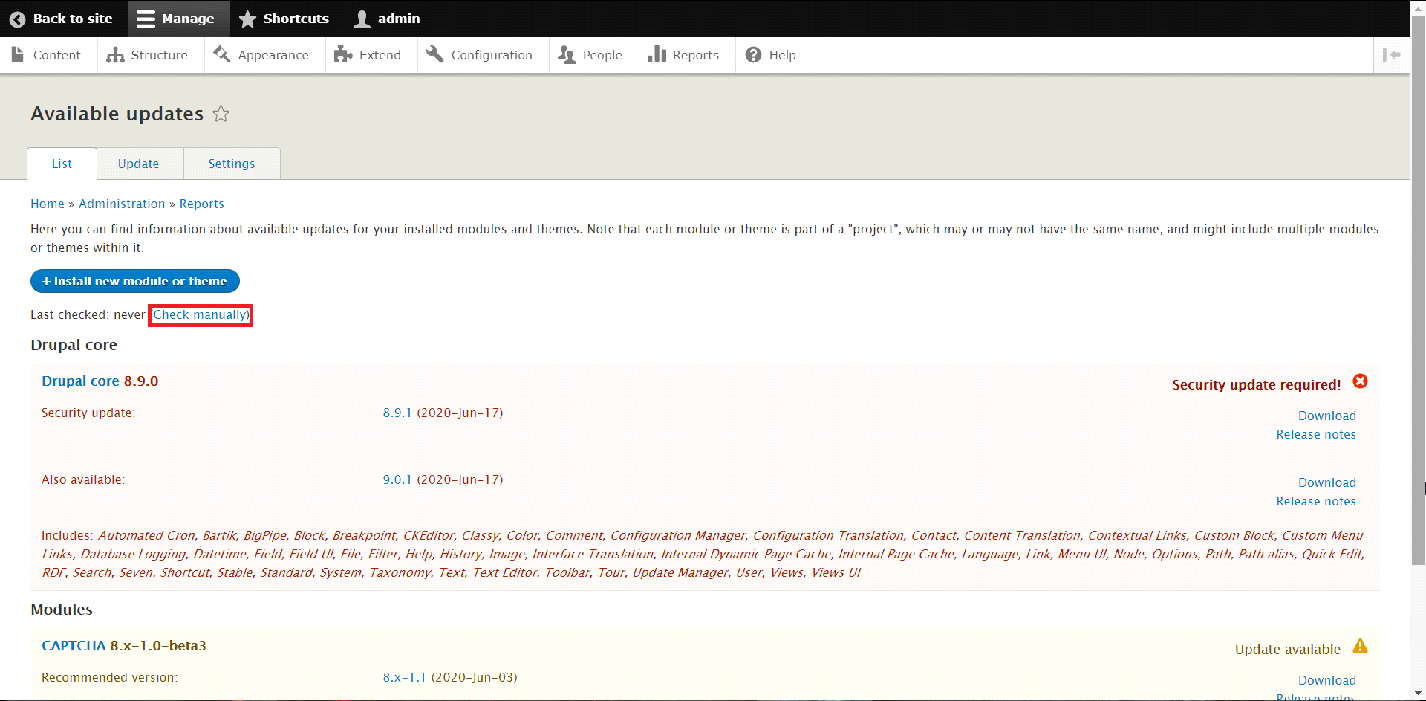Open the Structure admin menu
The height and width of the screenshot is (701, 1426).
coord(148,55)
